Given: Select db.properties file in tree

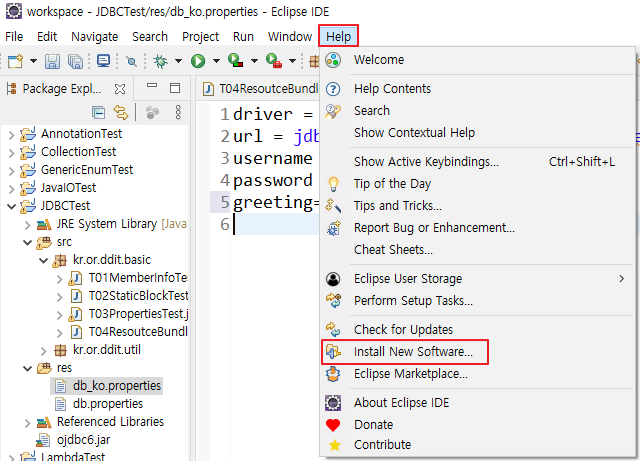Looking at the screenshot, I should coord(108,404).
